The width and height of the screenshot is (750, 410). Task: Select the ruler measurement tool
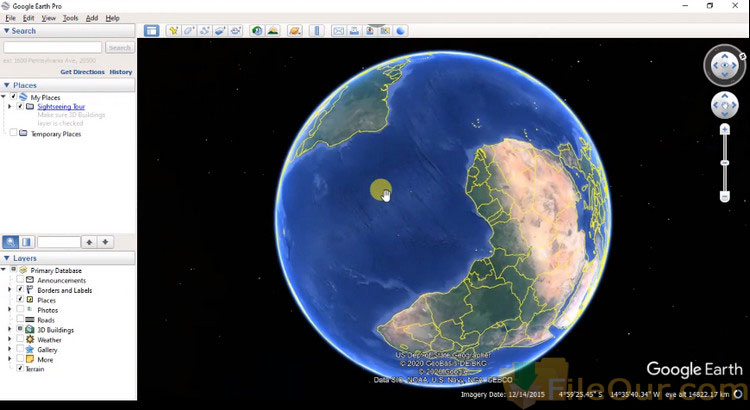point(317,31)
